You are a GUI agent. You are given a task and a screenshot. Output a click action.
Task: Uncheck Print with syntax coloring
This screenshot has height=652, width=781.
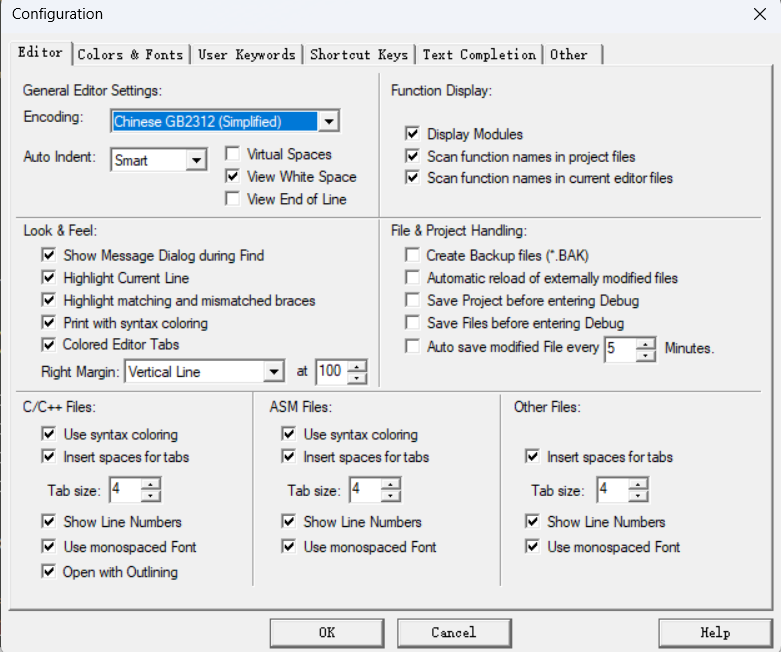49,322
